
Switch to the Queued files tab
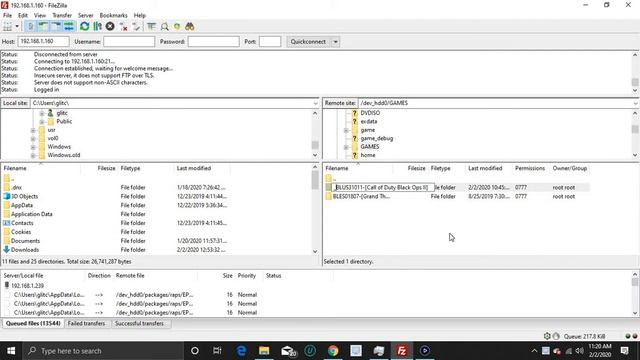(x=33, y=323)
